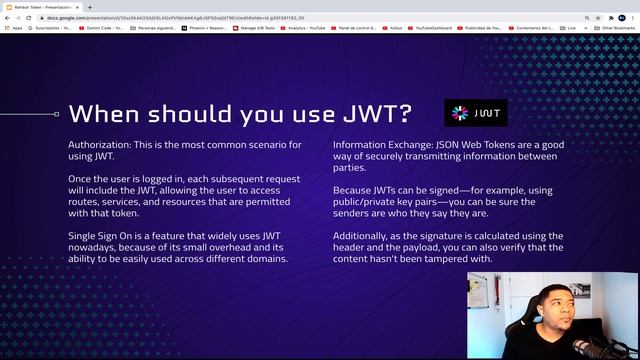Click the paragraph starting 'Because JWTs can be signed'
The height and width of the screenshot is (360, 640).
click(443, 202)
